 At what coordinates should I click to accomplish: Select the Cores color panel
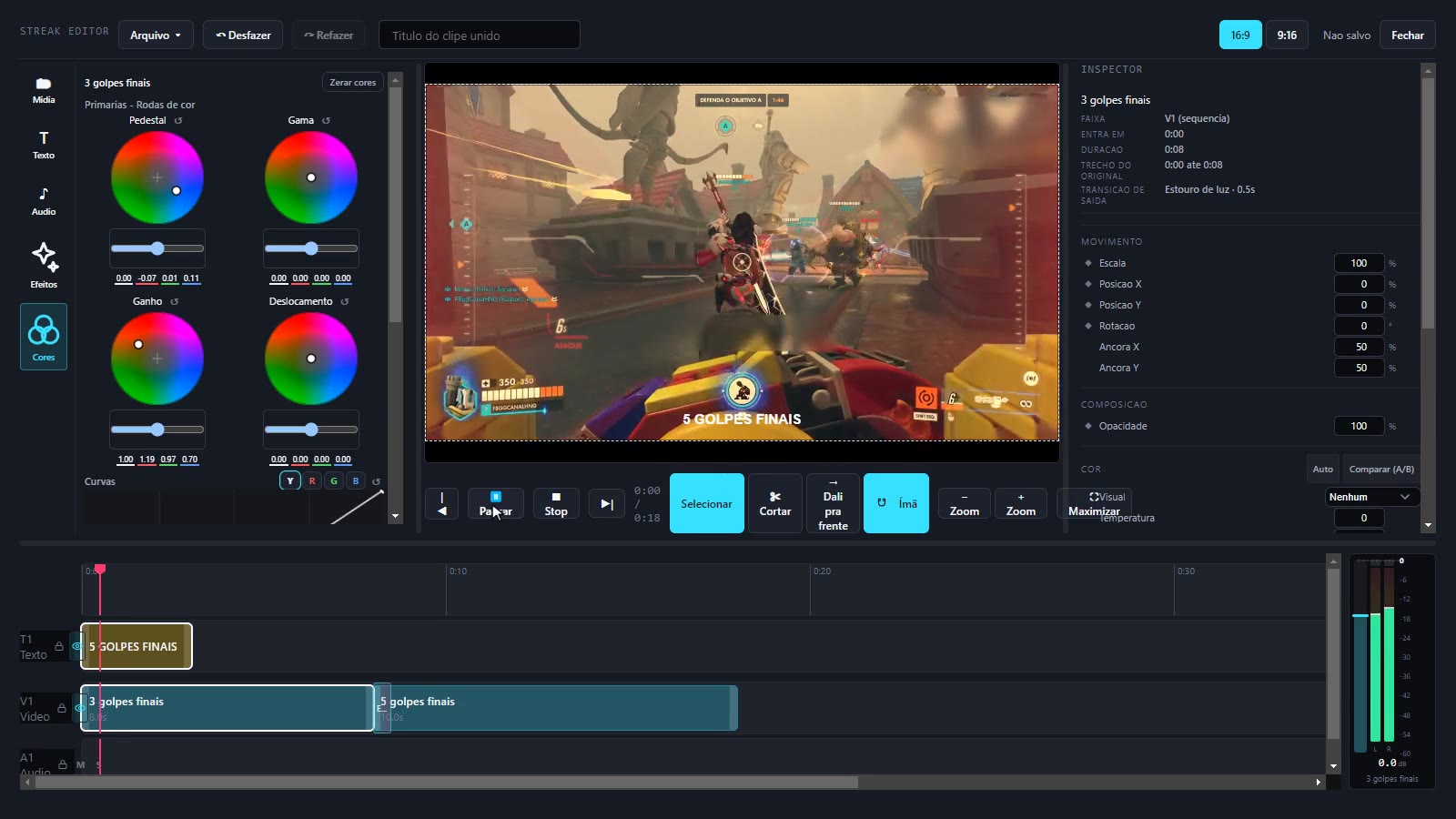[x=44, y=337]
